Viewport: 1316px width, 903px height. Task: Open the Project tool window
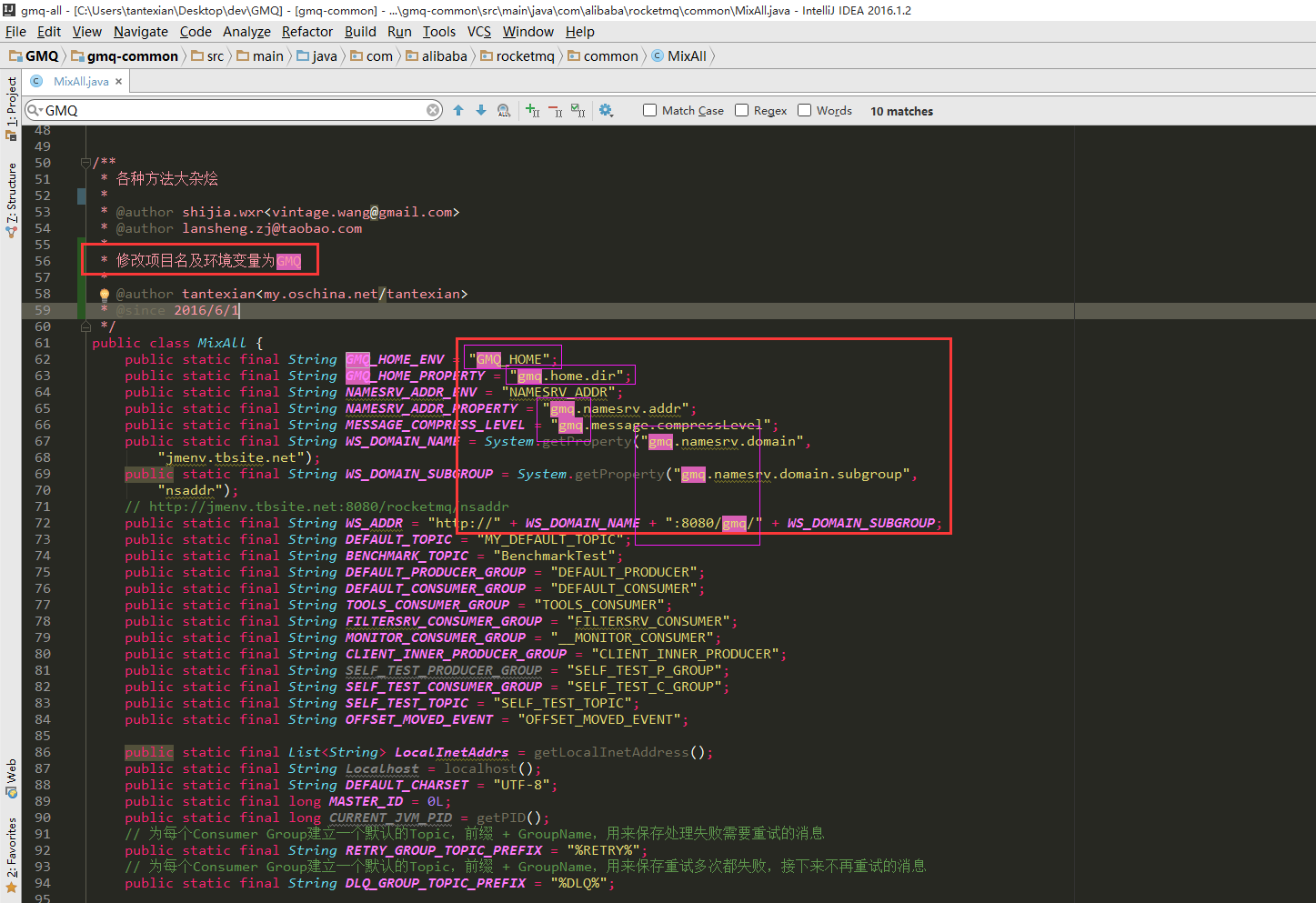pyautogui.click(x=11, y=107)
